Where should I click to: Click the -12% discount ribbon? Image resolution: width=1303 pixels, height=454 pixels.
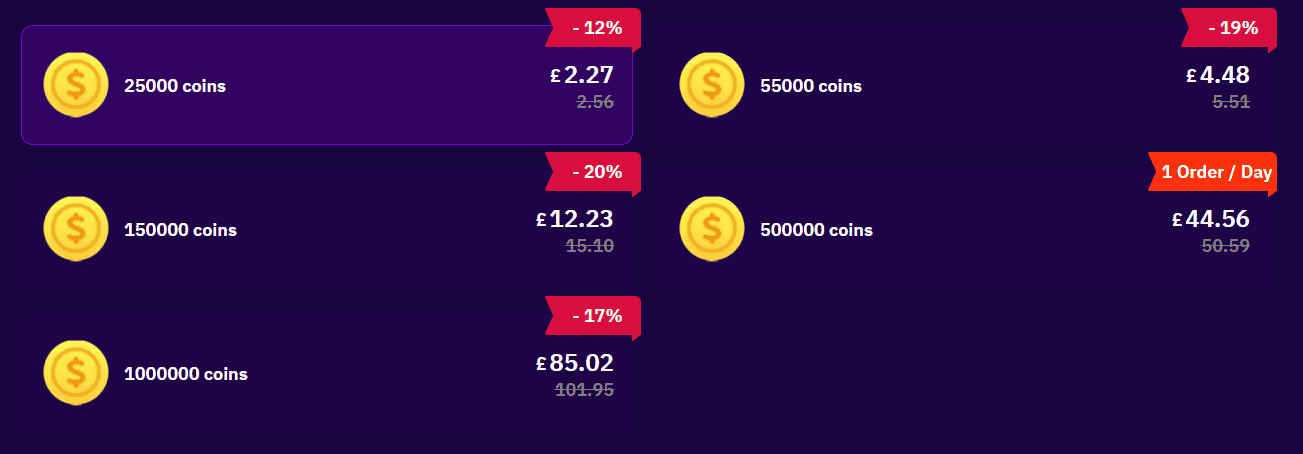click(593, 28)
